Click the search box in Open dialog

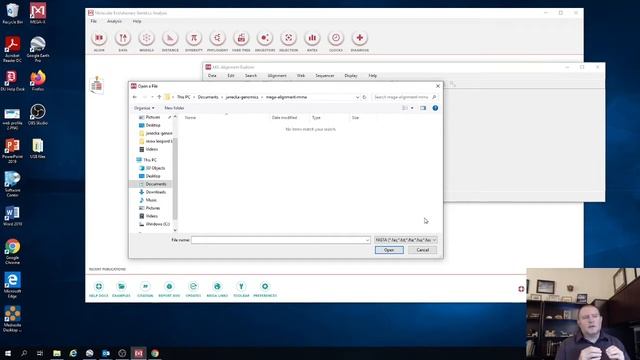point(404,97)
